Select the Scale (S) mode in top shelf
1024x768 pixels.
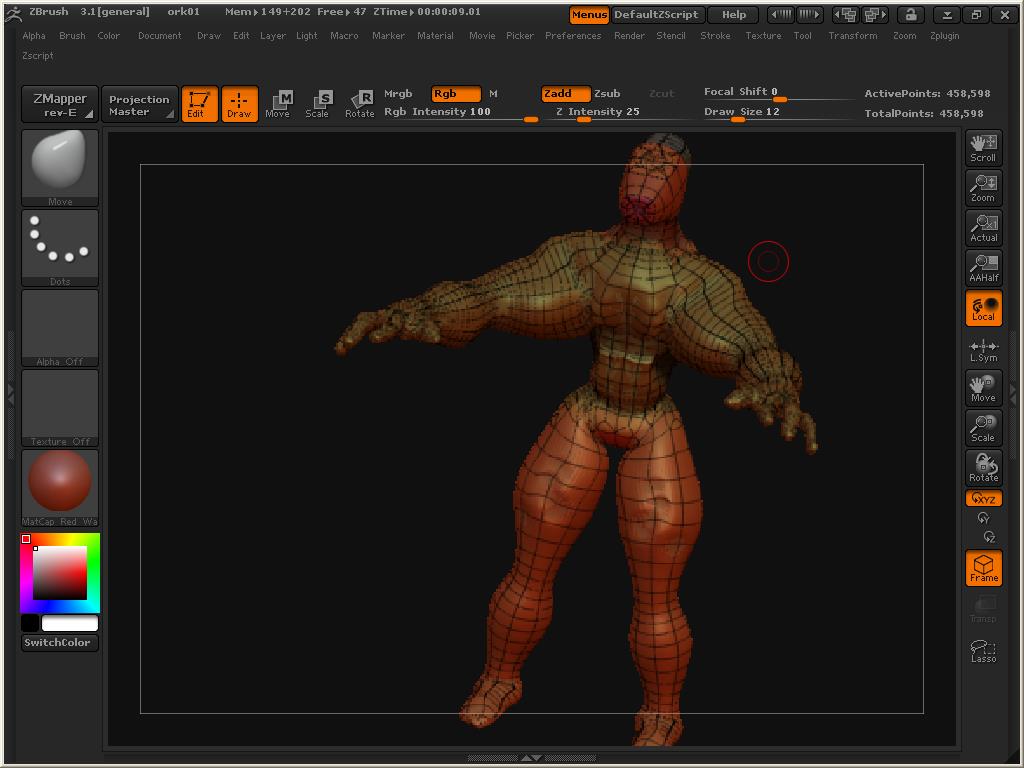[319, 104]
